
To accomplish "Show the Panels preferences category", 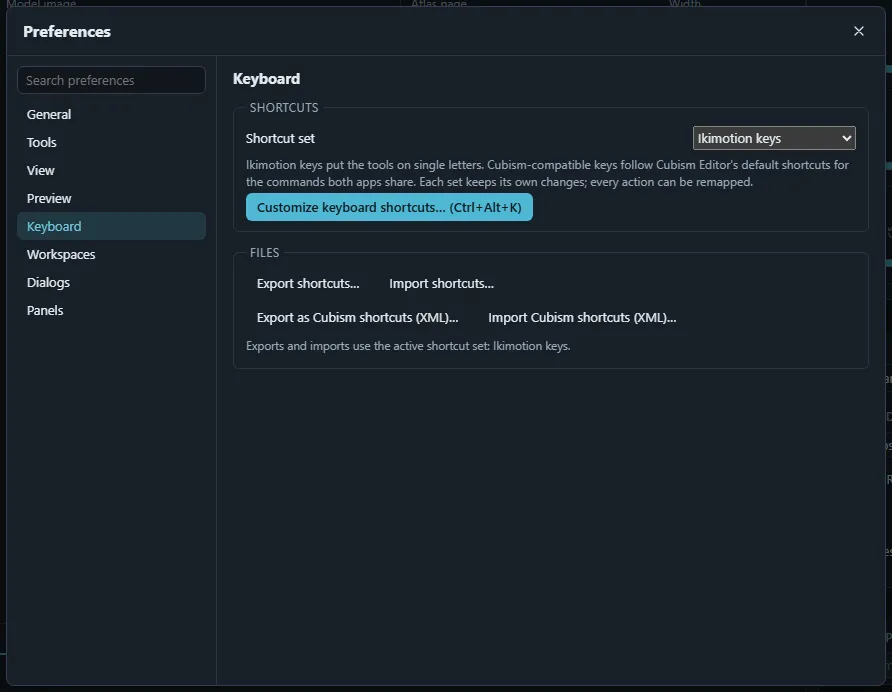I will [112, 310].
